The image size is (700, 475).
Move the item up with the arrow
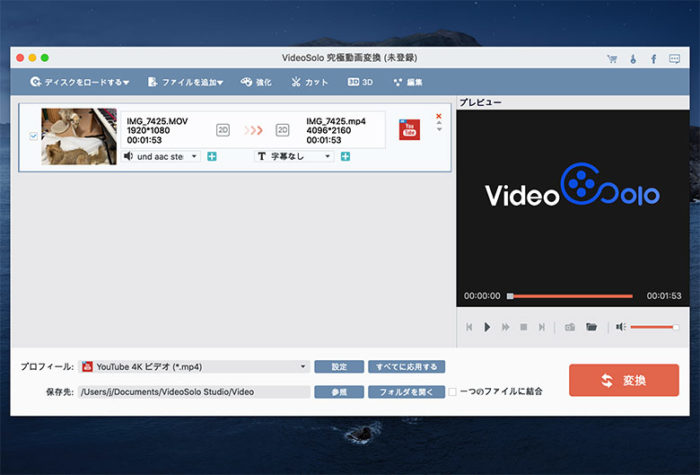tap(439, 122)
